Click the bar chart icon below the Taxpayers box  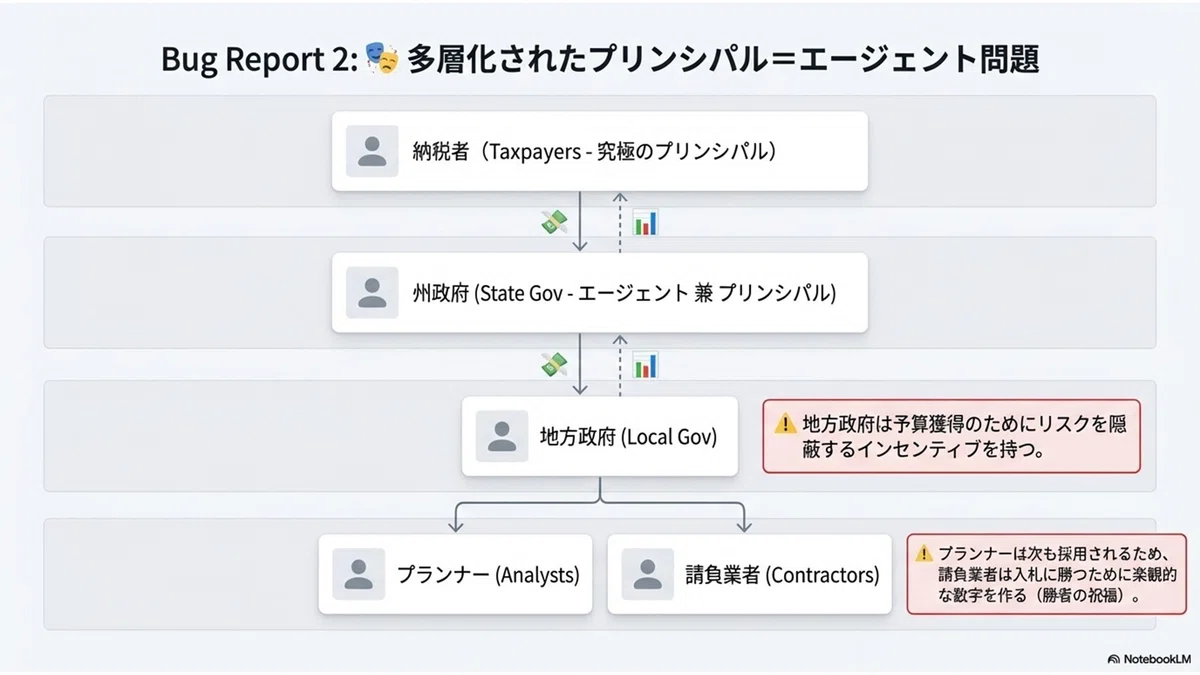coord(646,223)
